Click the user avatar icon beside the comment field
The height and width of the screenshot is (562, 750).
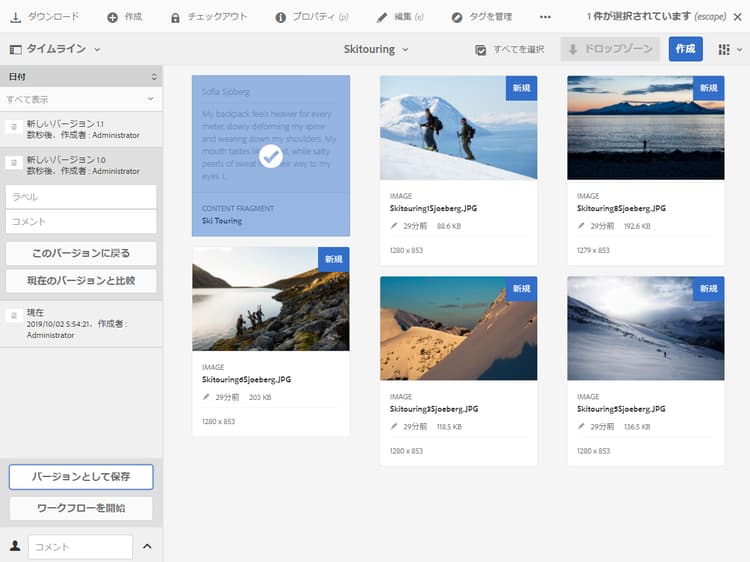pyautogui.click(x=15, y=546)
